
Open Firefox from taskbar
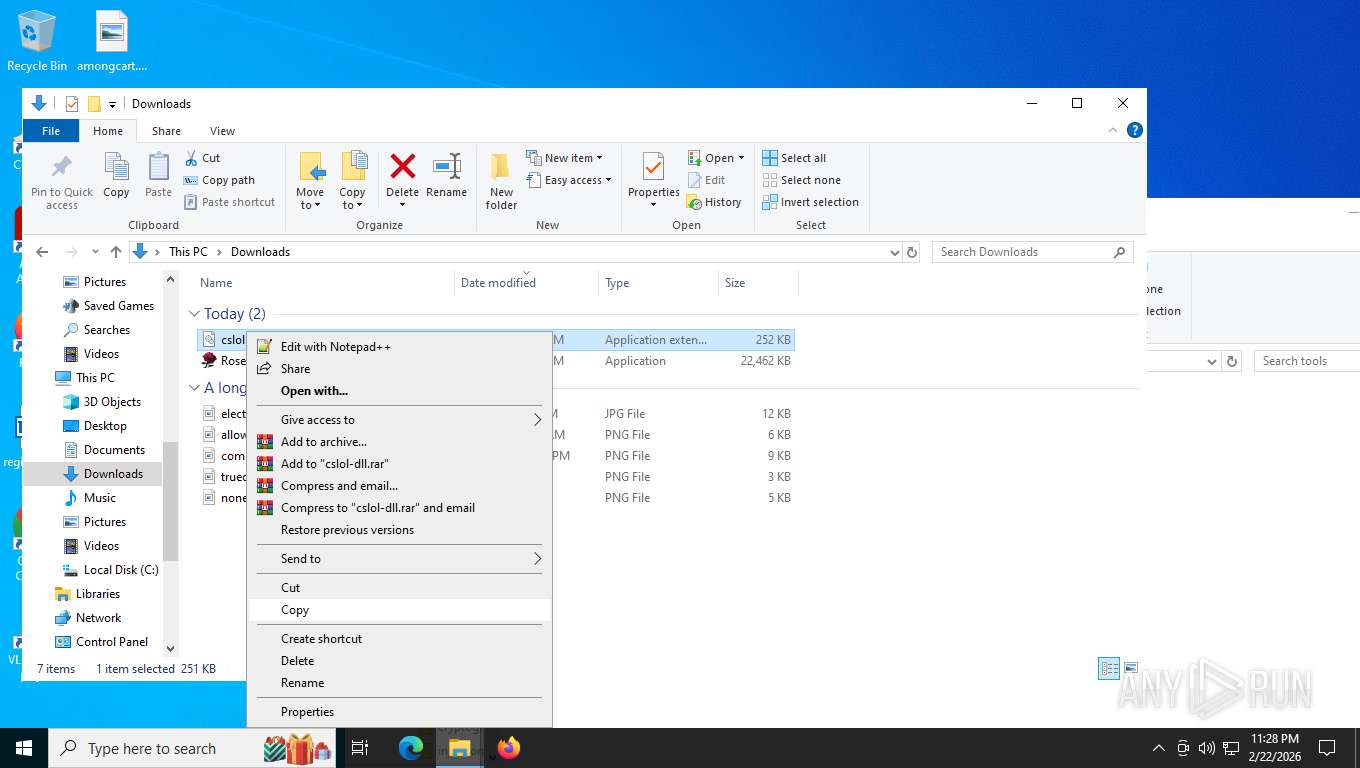[x=509, y=747]
